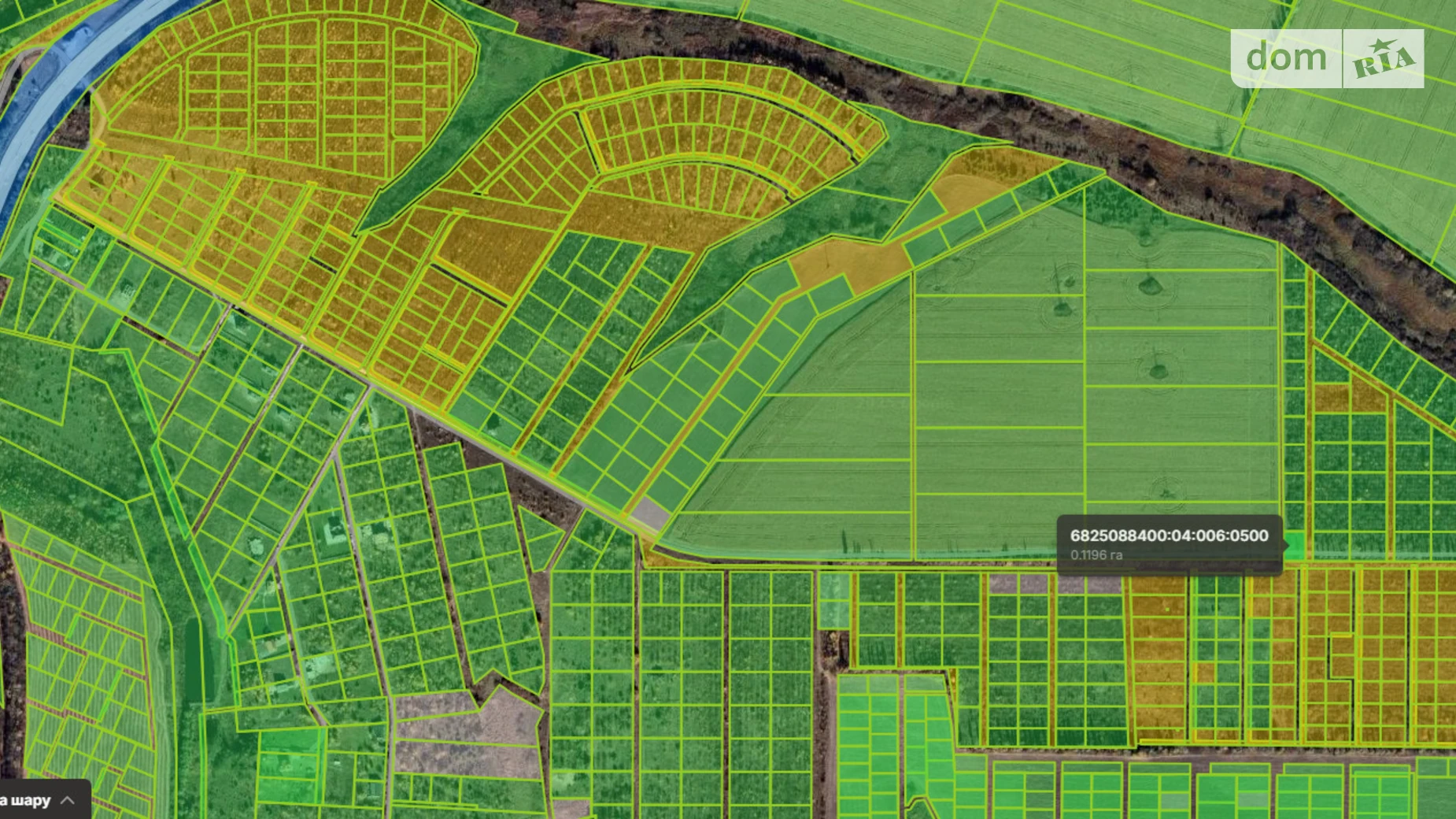Click the 0.1196 га area text
This screenshot has width=1456, height=819.
[1096, 555]
